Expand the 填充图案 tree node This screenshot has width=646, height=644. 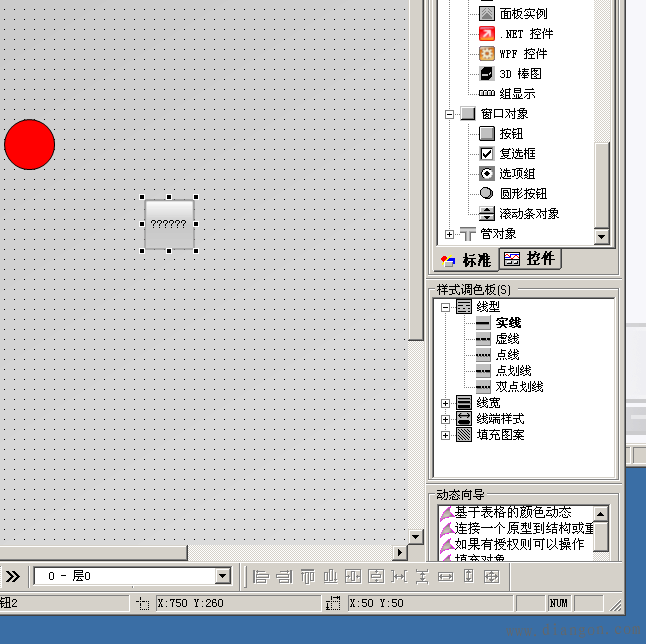click(x=445, y=436)
